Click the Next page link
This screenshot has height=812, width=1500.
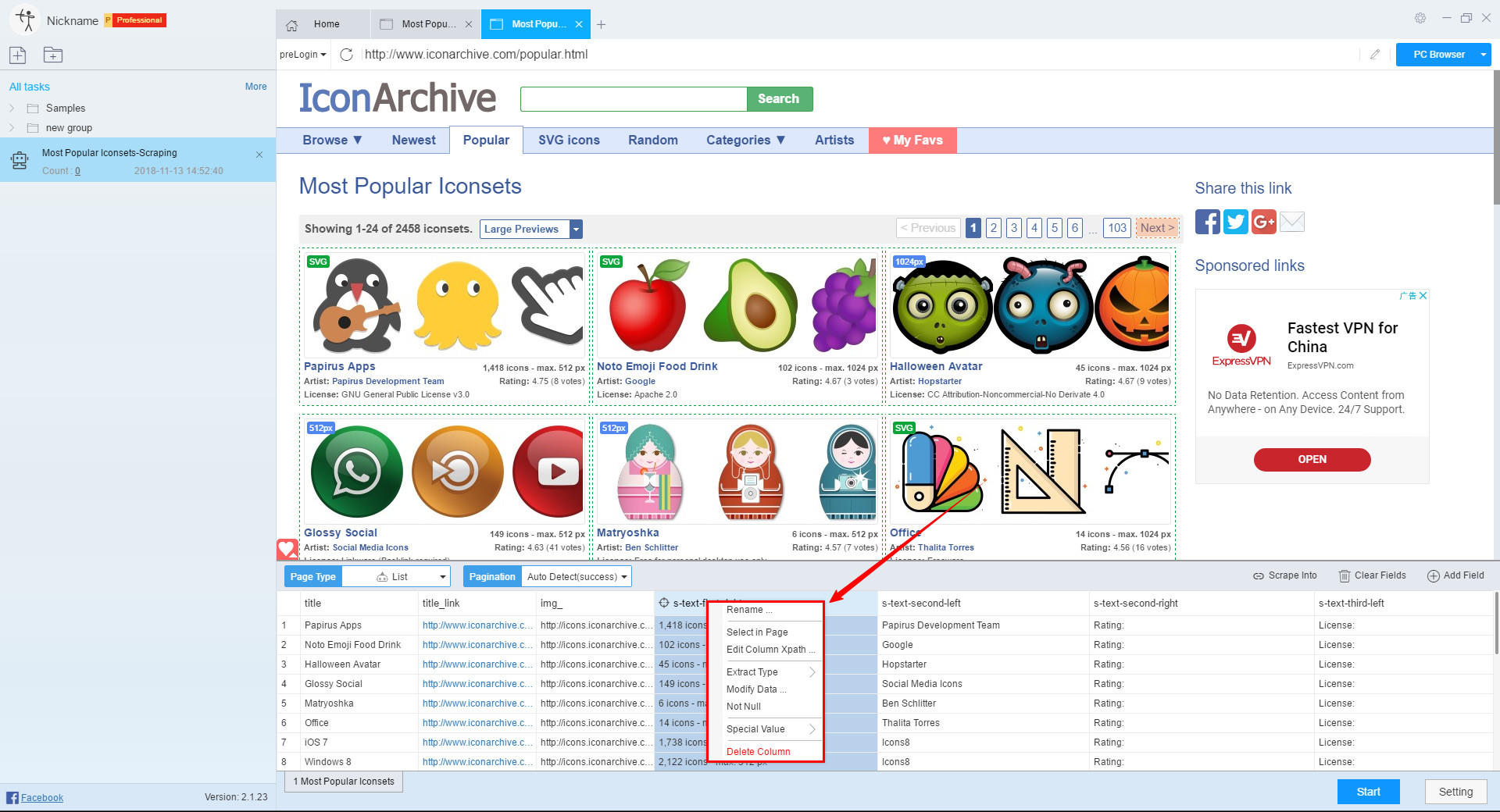pyautogui.click(x=1156, y=228)
